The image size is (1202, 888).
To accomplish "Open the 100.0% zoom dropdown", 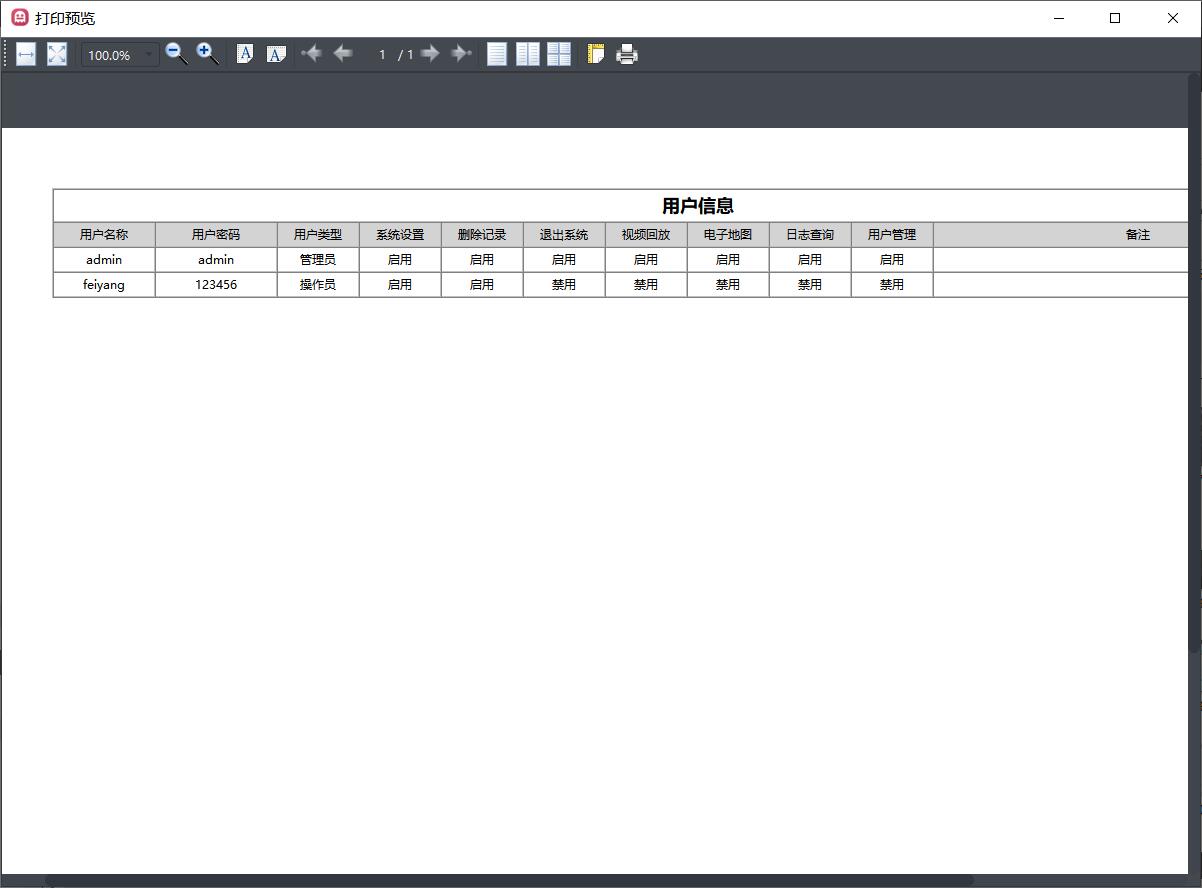I will (149, 54).
